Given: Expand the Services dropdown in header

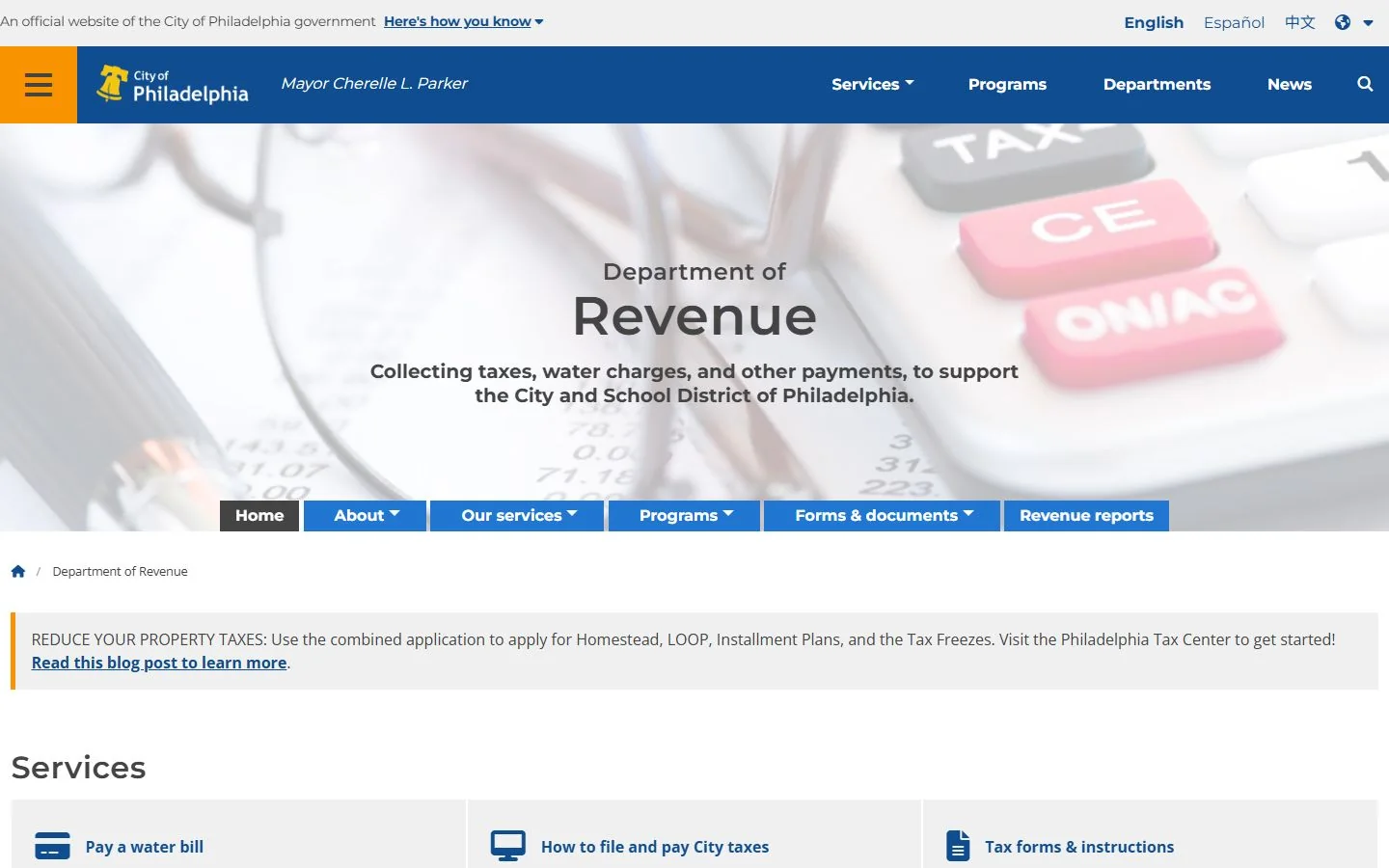Looking at the screenshot, I should point(873,84).
